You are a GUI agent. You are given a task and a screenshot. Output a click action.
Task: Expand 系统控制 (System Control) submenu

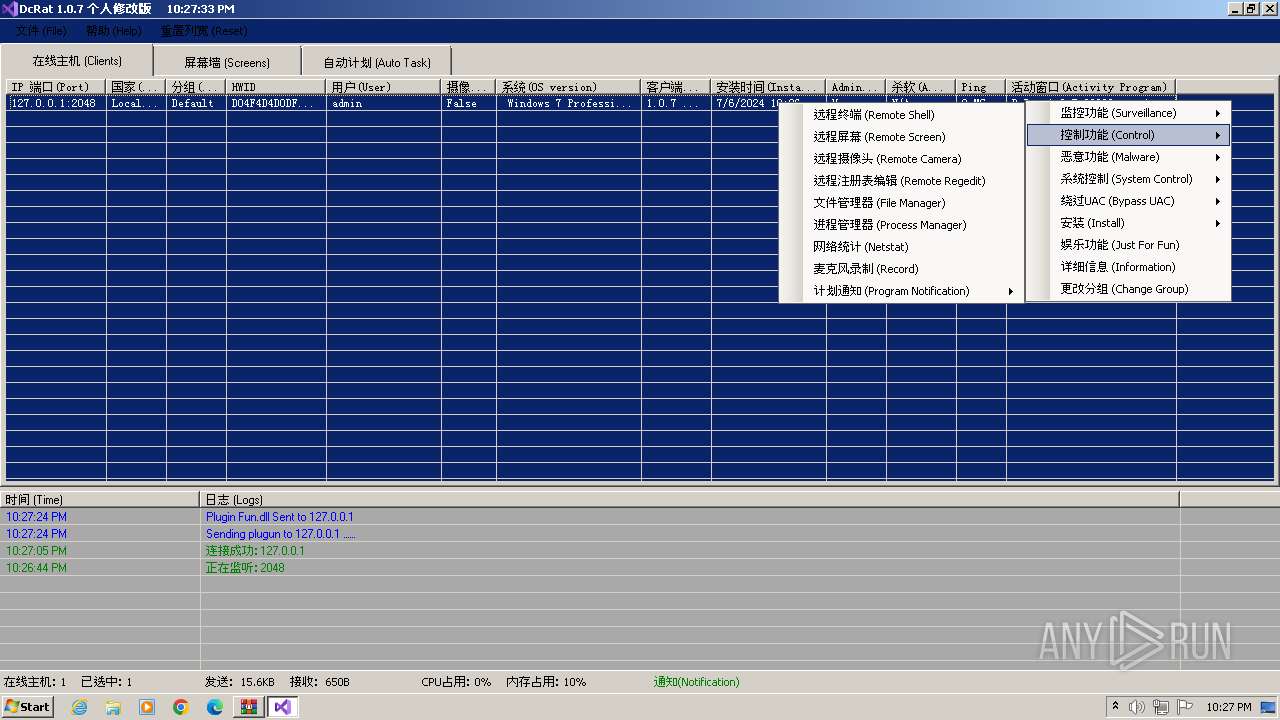click(x=1128, y=179)
